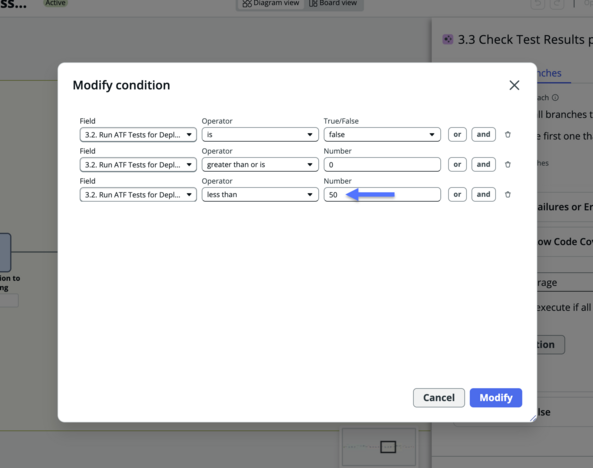
Task: Close the Modify condition dialog
Action: (514, 85)
